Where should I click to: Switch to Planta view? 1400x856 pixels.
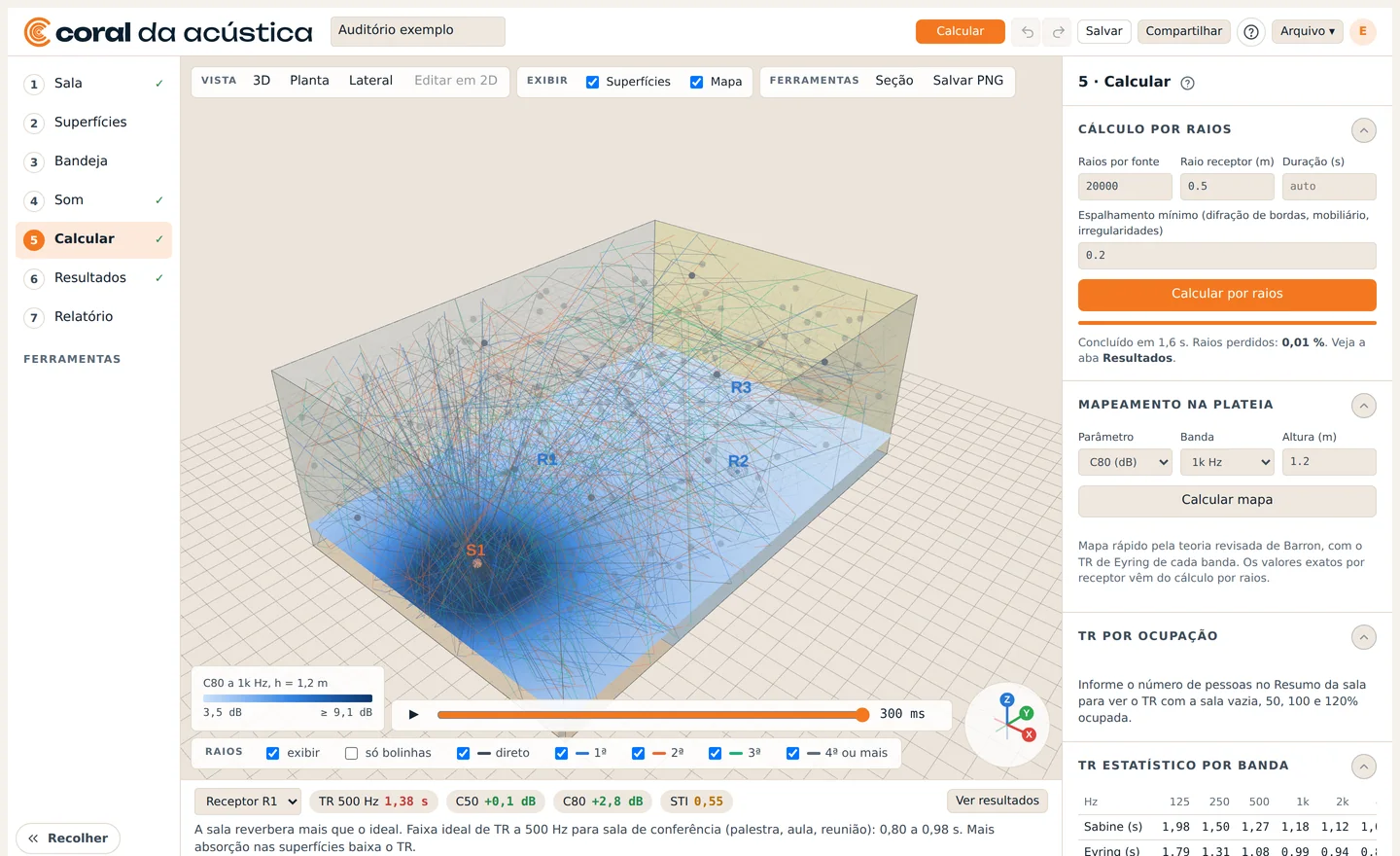pyautogui.click(x=309, y=81)
